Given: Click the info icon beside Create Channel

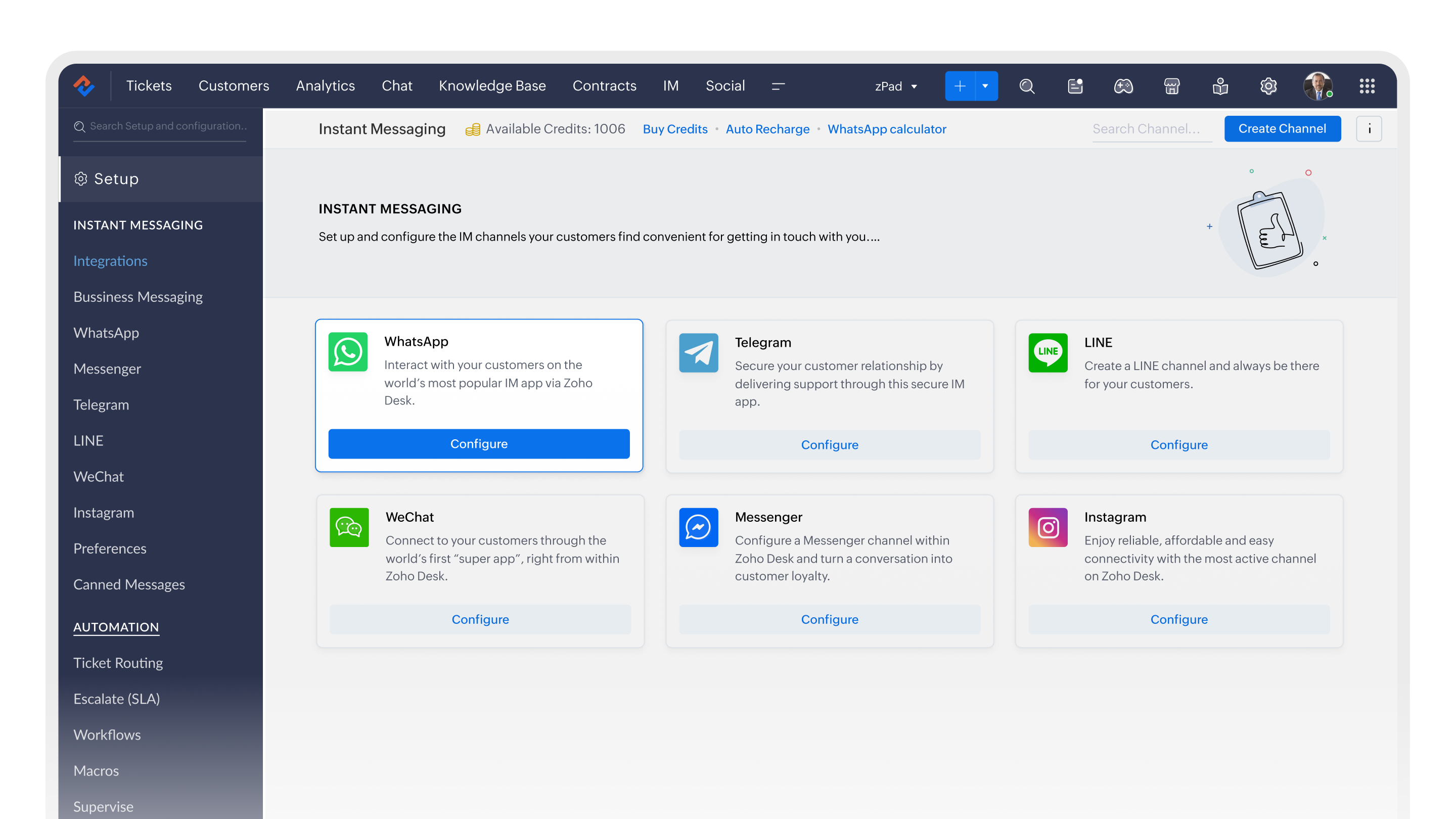Looking at the screenshot, I should click(x=1369, y=129).
